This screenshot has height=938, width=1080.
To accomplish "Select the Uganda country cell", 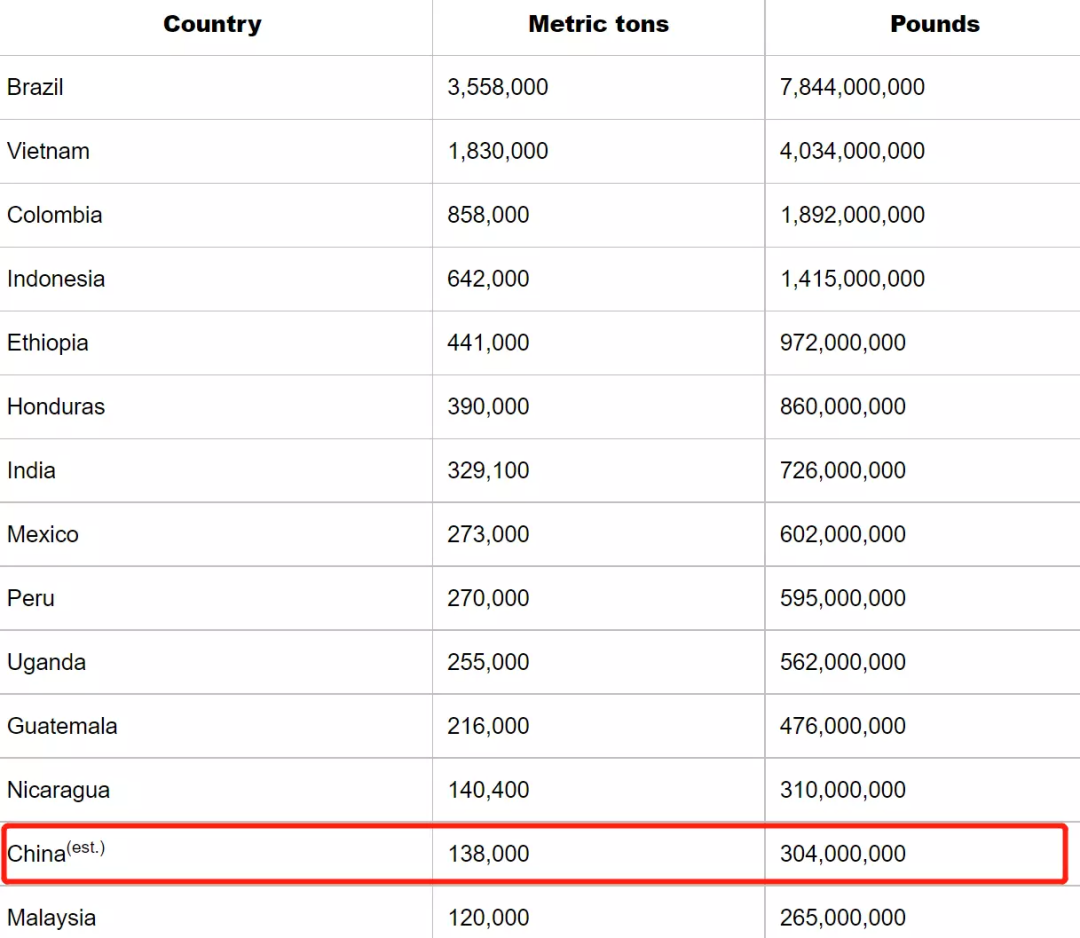I will 46,663.
